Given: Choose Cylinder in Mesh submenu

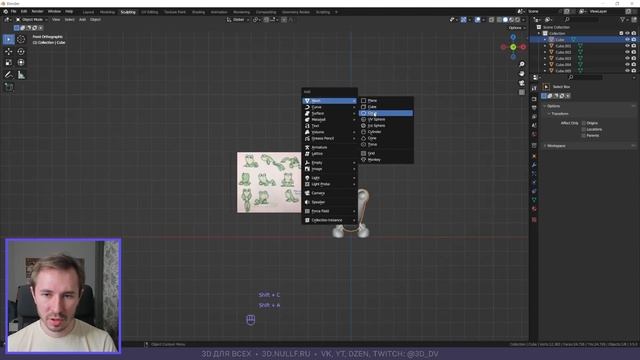Looking at the screenshot, I should tap(386, 132).
